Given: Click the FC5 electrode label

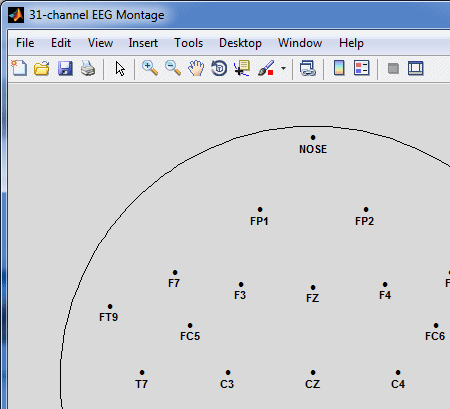Looking at the screenshot, I should click(x=190, y=336).
